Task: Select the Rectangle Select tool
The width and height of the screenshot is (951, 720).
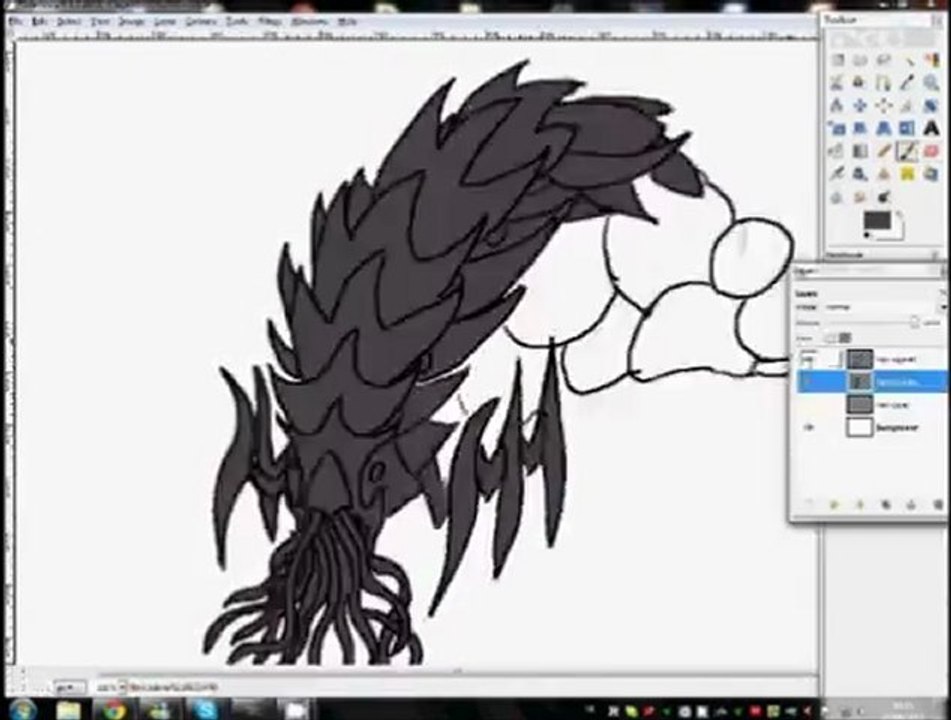Action: coord(838,60)
